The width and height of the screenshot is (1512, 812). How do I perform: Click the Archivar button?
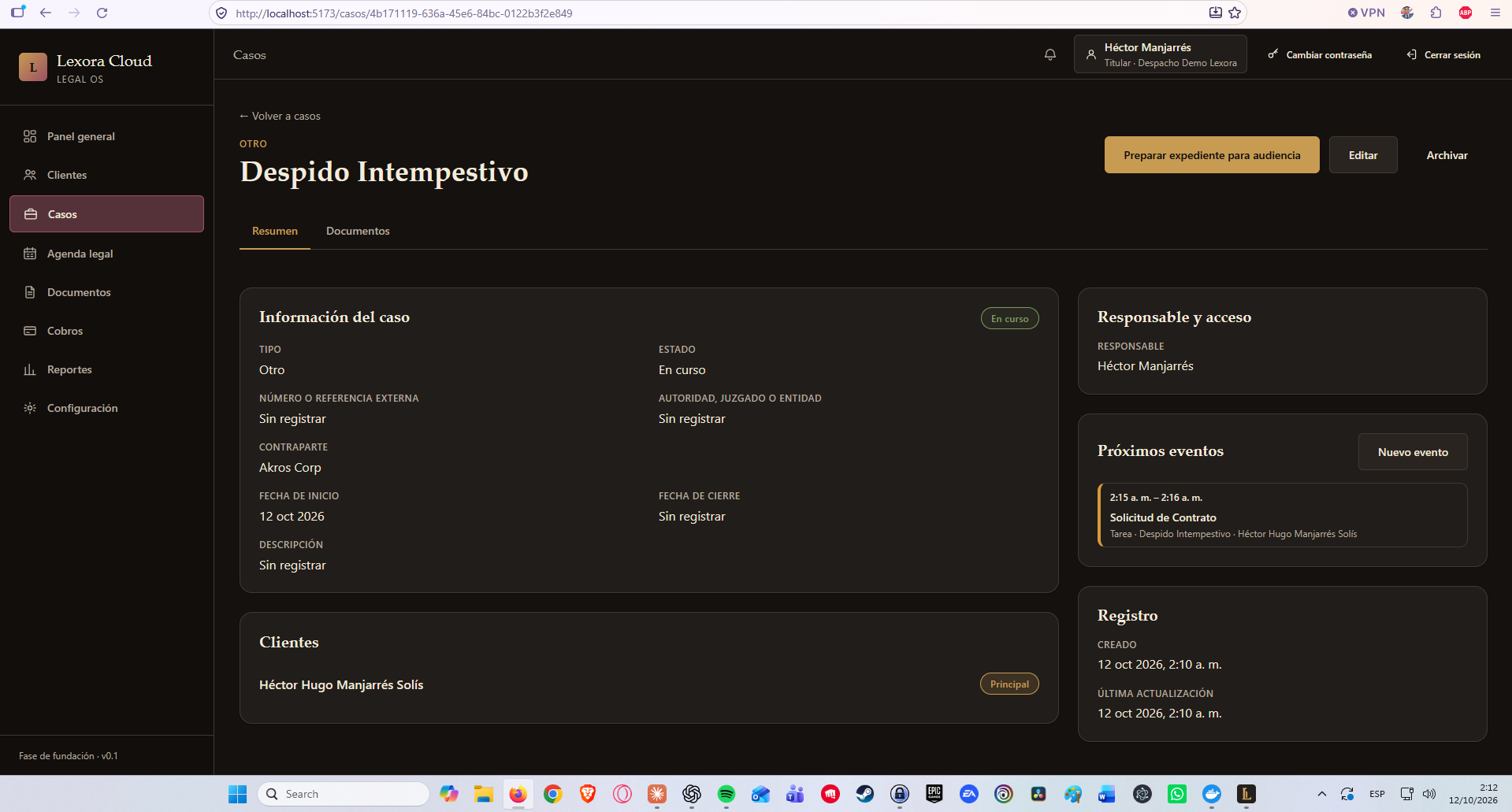click(1447, 155)
